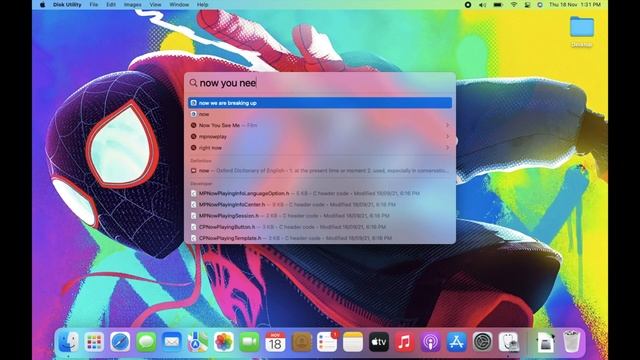The height and width of the screenshot is (360, 640).
Task: Open the Disk Utility app menu
Action: click(x=67, y=4)
